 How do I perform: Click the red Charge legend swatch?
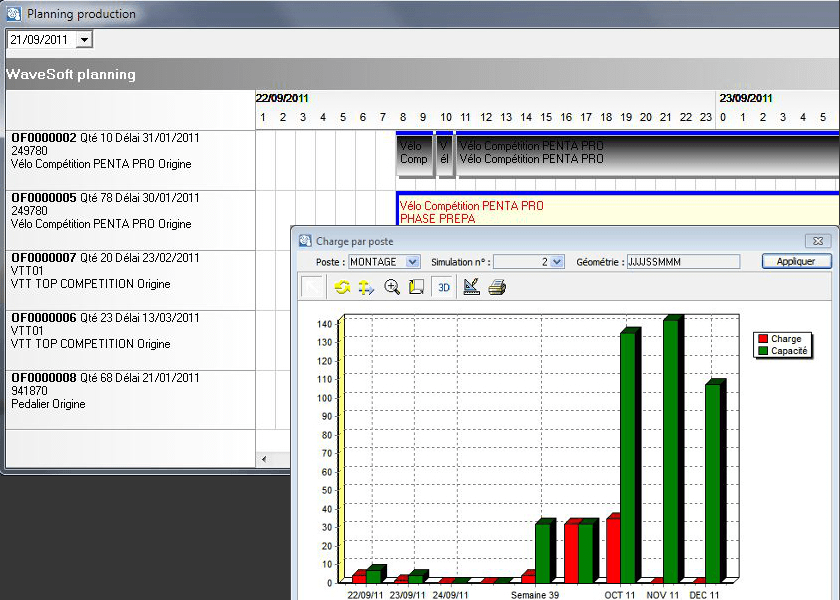[x=763, y=339]
